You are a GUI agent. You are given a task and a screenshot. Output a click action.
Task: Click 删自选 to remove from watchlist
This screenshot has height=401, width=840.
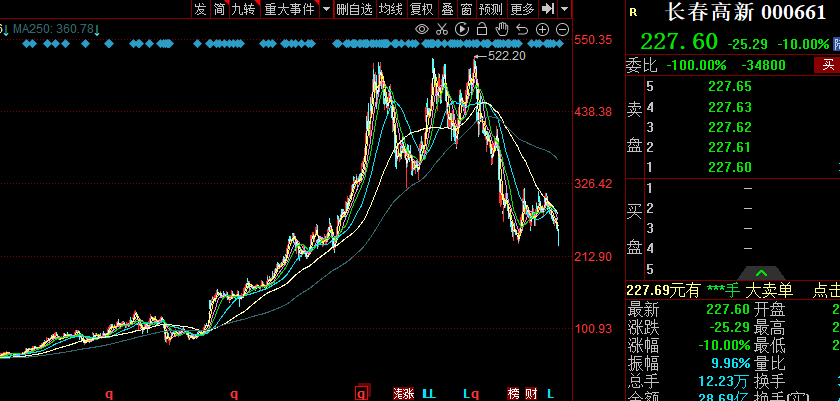[x=354, y=9]
